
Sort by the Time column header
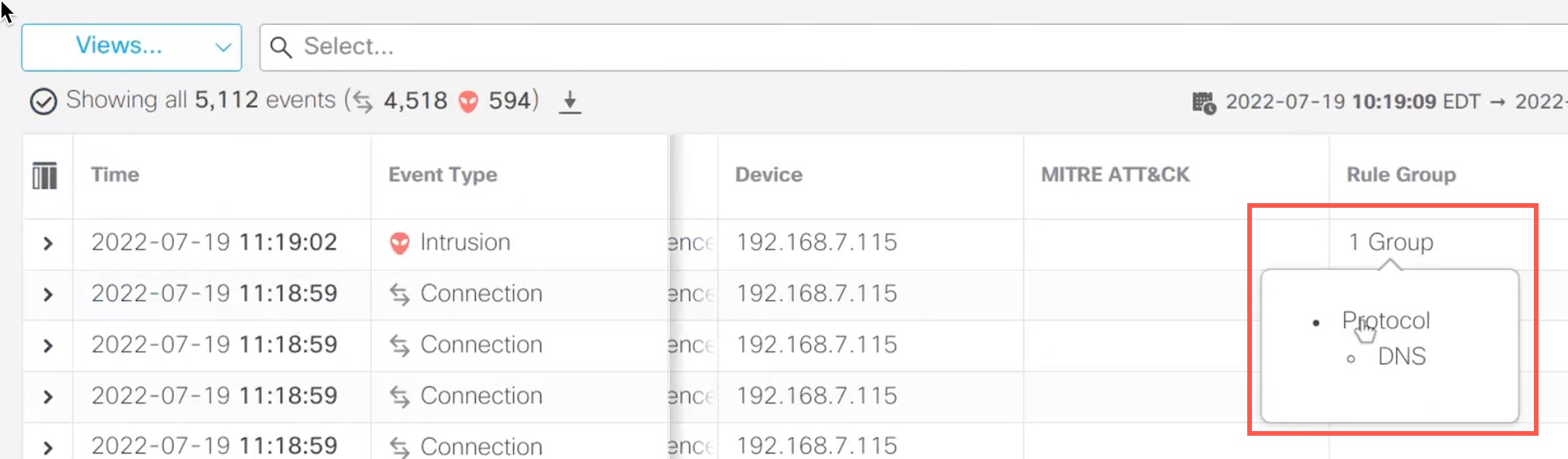(115, 175)
